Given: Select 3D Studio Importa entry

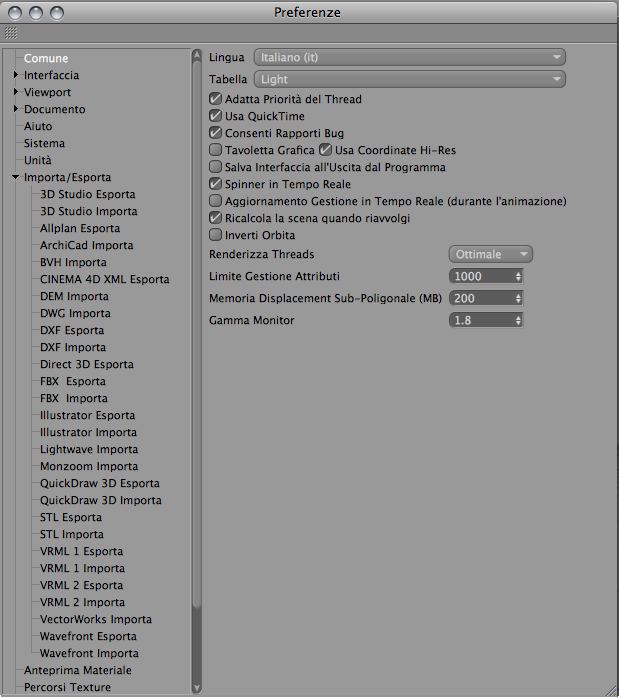Looking at the screenshot, I should pos(89,211).
